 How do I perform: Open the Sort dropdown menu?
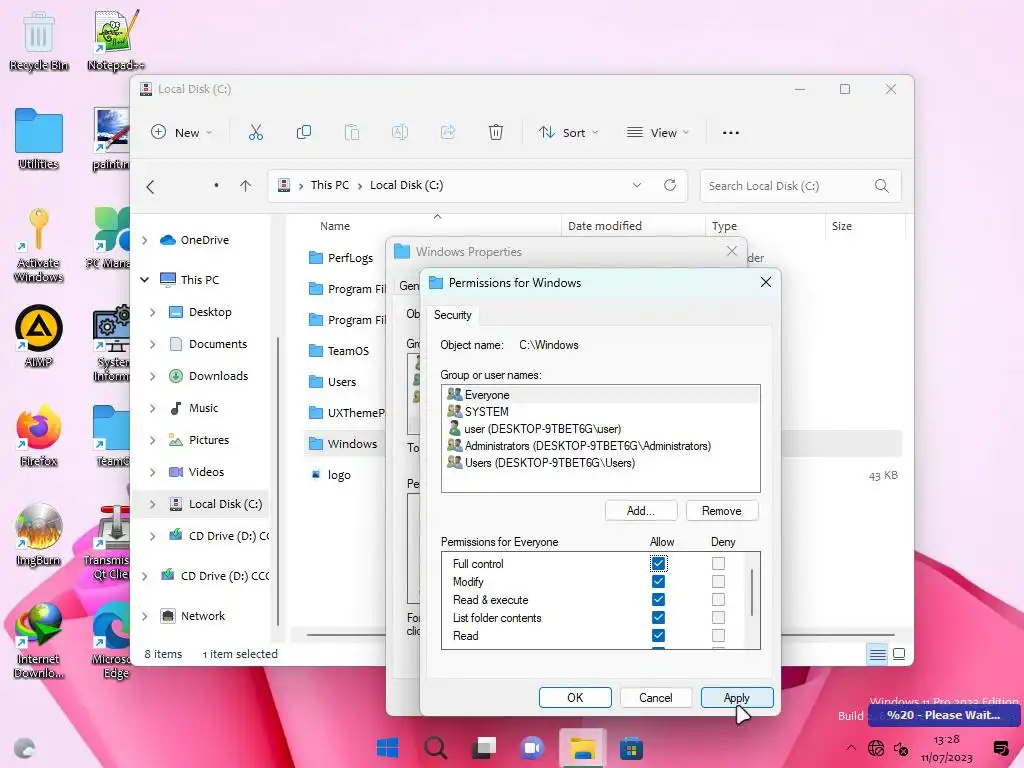click(568, 133)
